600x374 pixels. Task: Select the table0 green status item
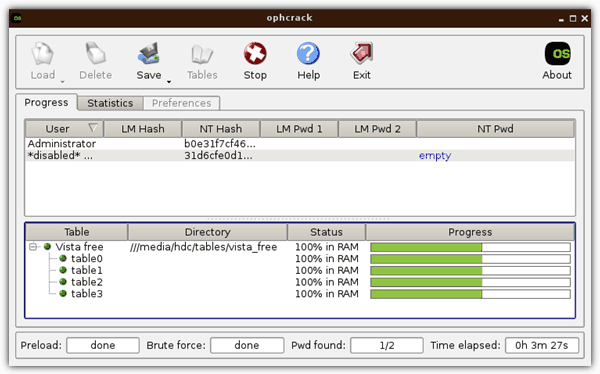coord(63,258)
